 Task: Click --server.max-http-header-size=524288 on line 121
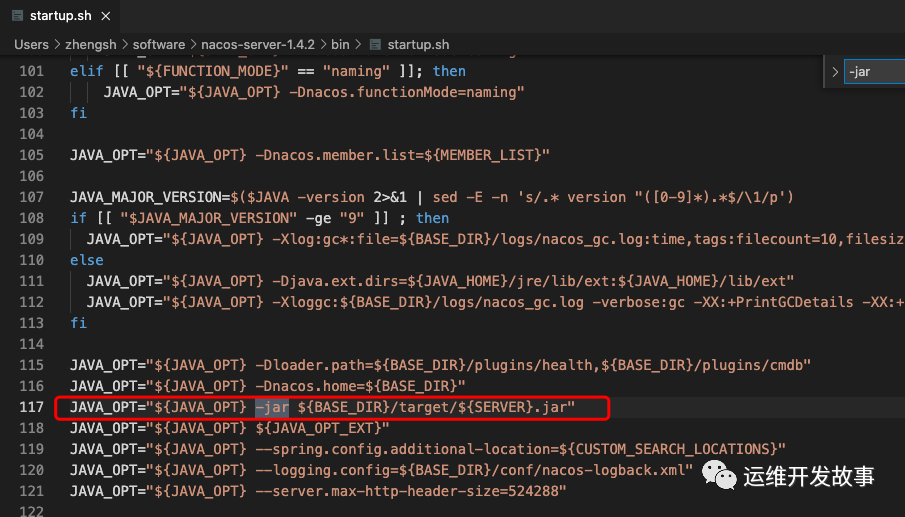click(407, 492)
